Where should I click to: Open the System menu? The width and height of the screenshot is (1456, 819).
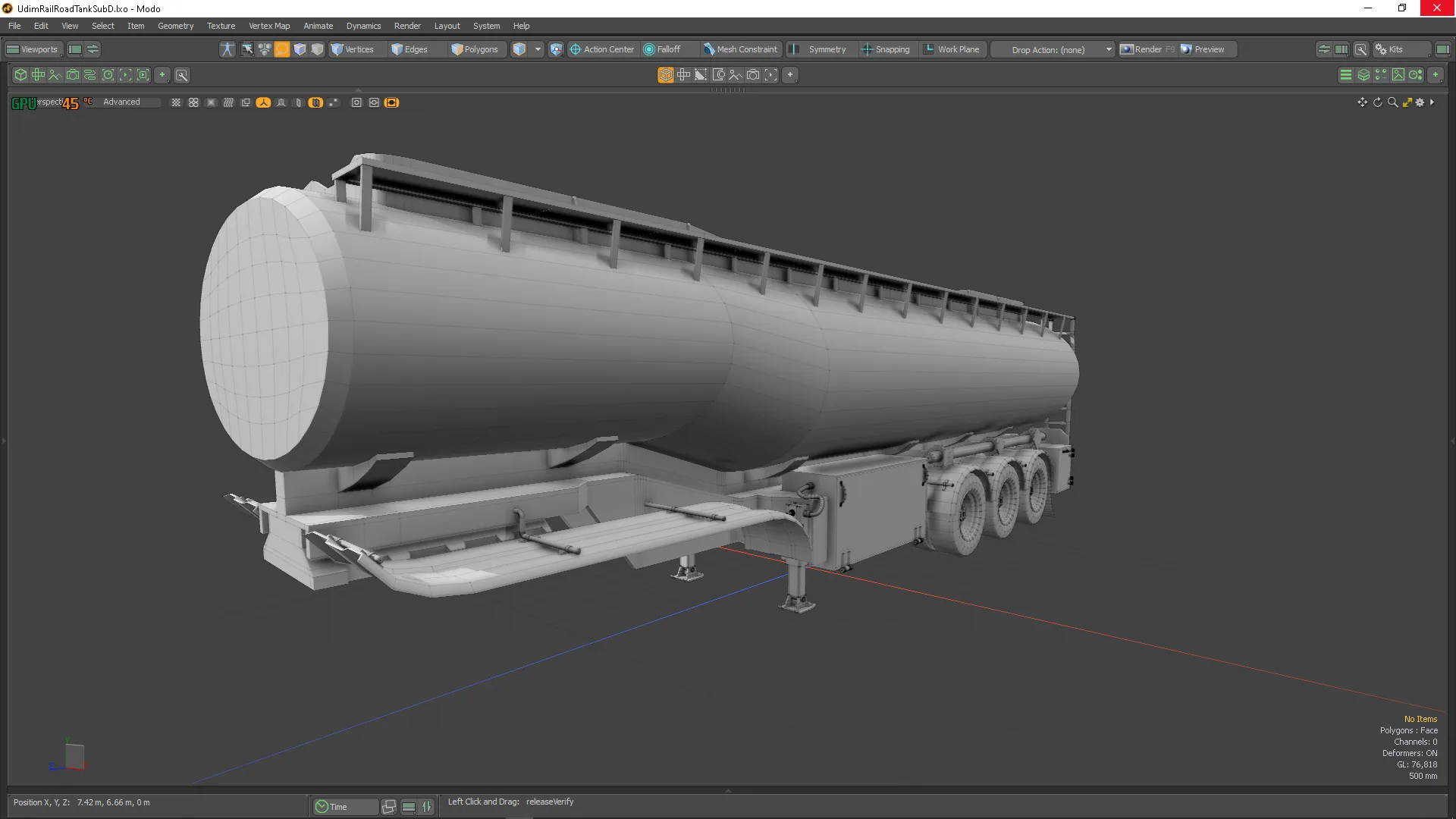tap(486, 26)
